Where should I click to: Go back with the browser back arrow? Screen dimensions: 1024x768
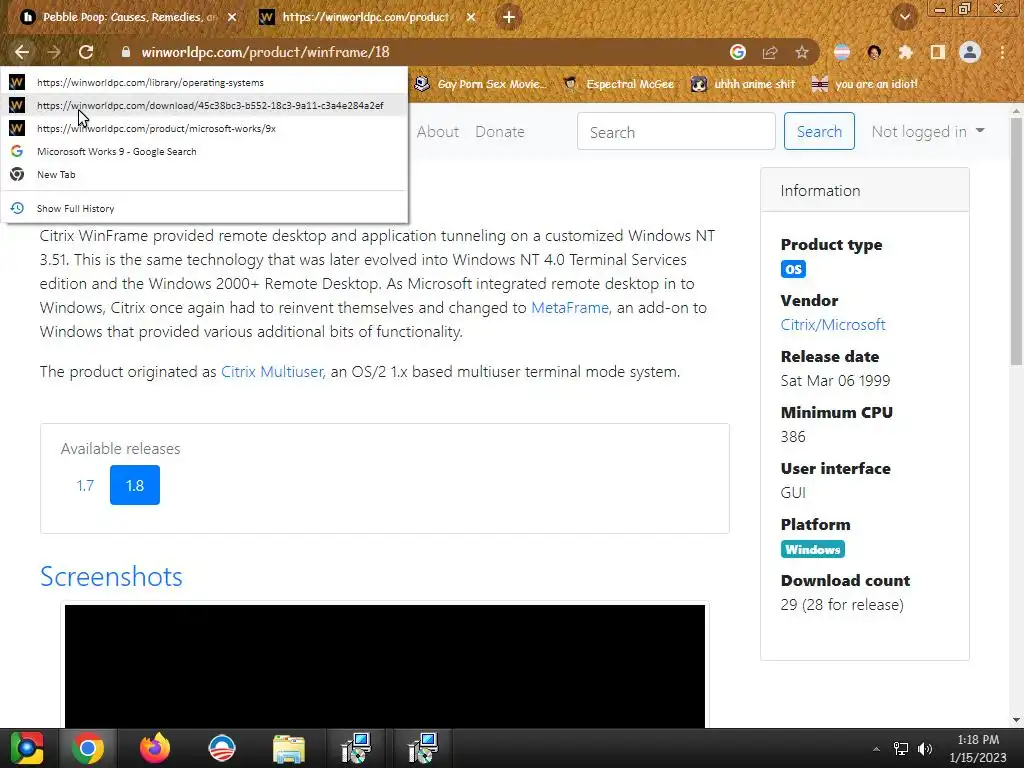22,52
